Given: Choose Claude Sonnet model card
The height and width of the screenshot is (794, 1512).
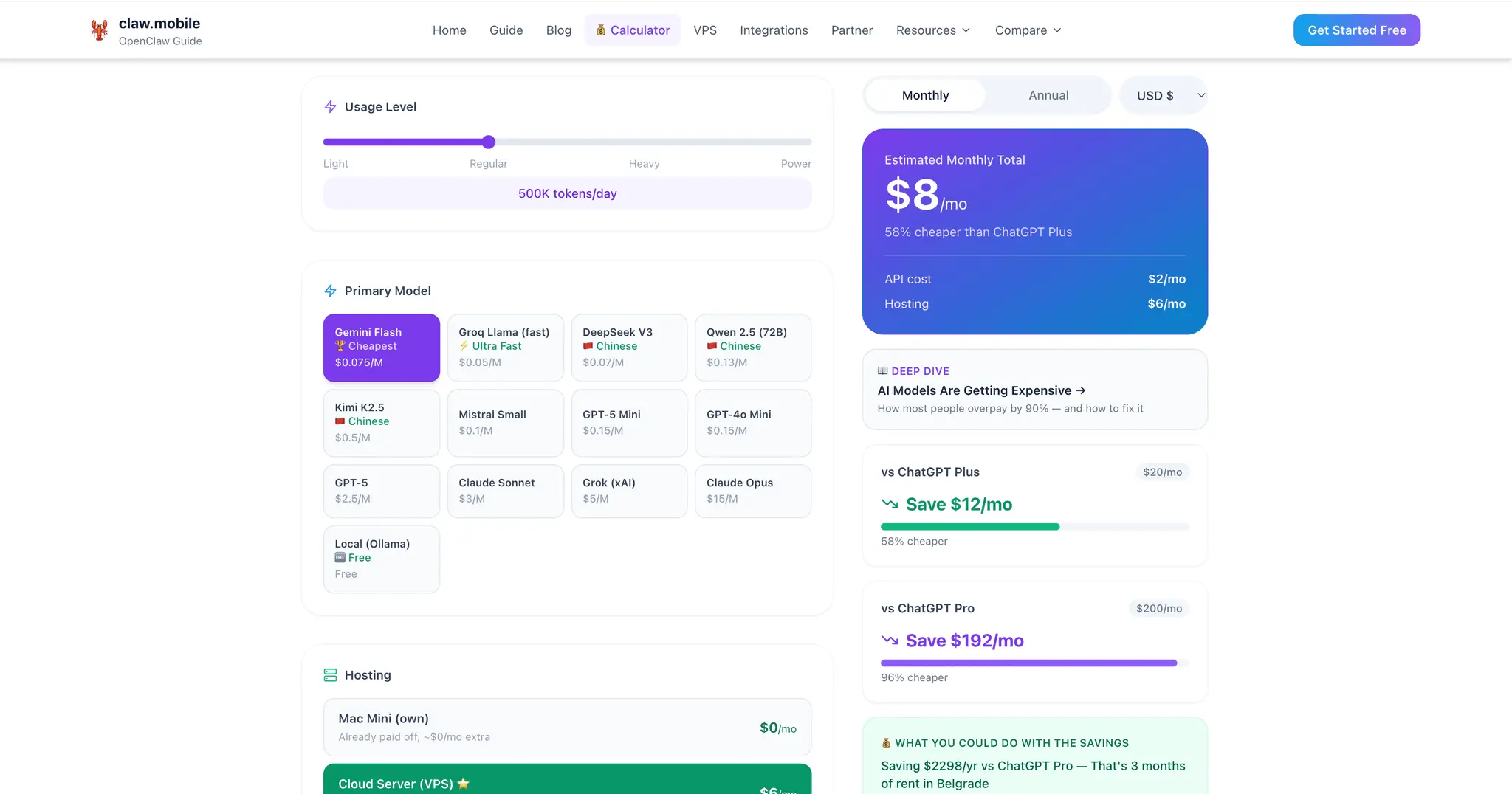Looking at the screenshot, I should pyautogui.click(x=506, y=491).
